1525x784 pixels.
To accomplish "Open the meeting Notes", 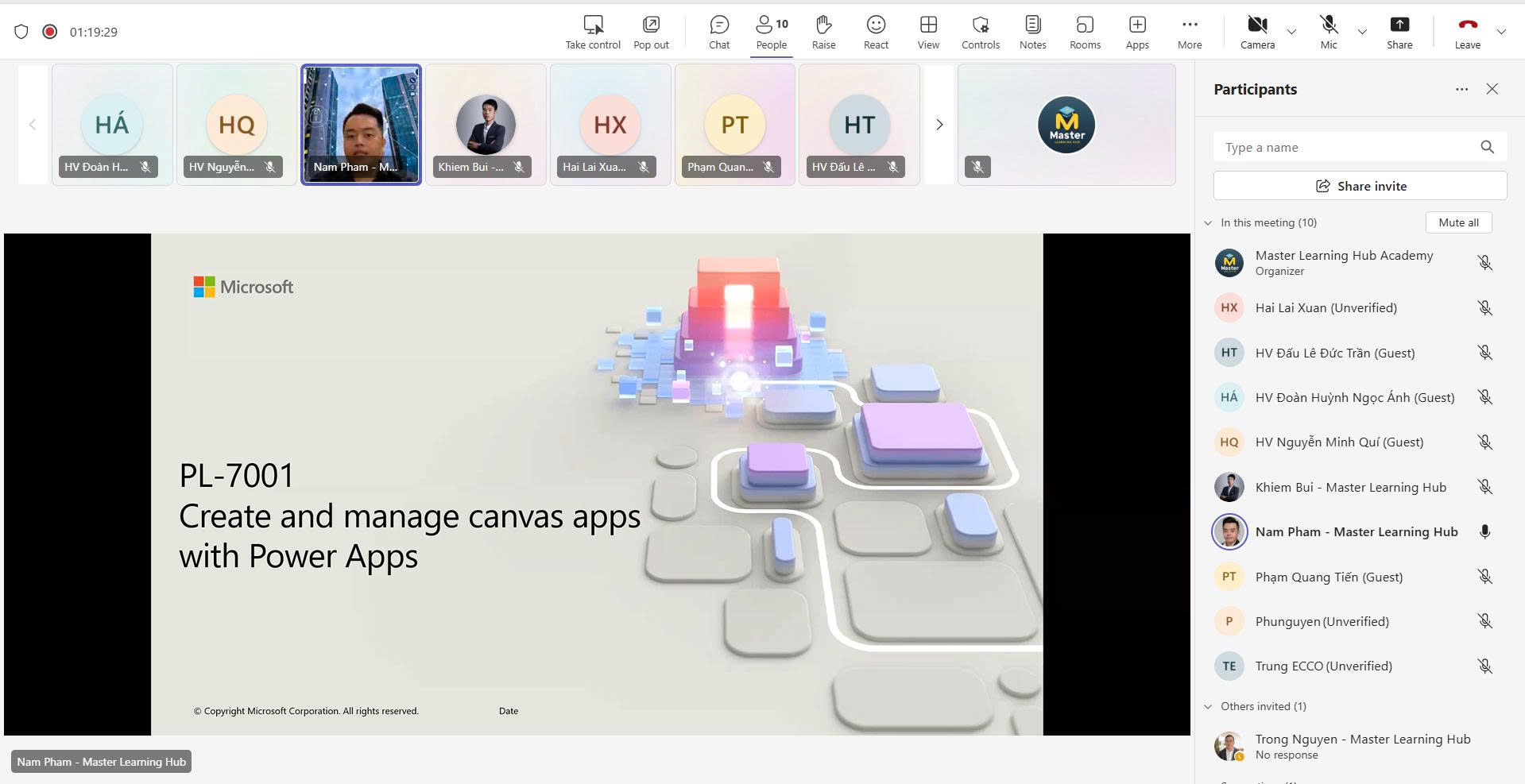I will pyautogui.click(x=1032, y=32).
